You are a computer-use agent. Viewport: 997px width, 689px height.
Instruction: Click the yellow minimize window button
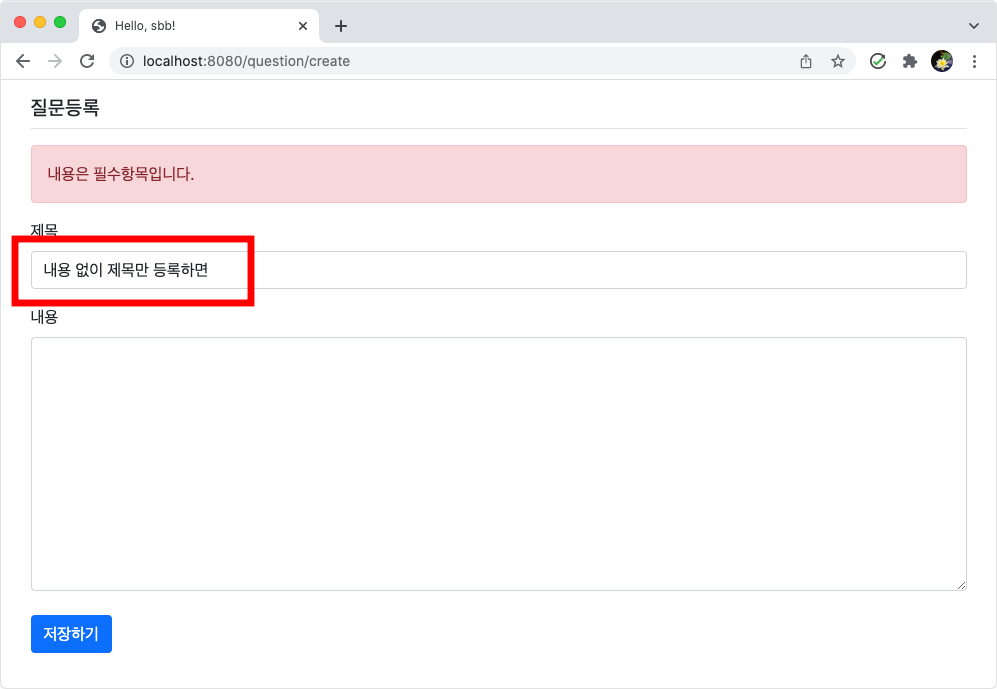pos(40,22)
